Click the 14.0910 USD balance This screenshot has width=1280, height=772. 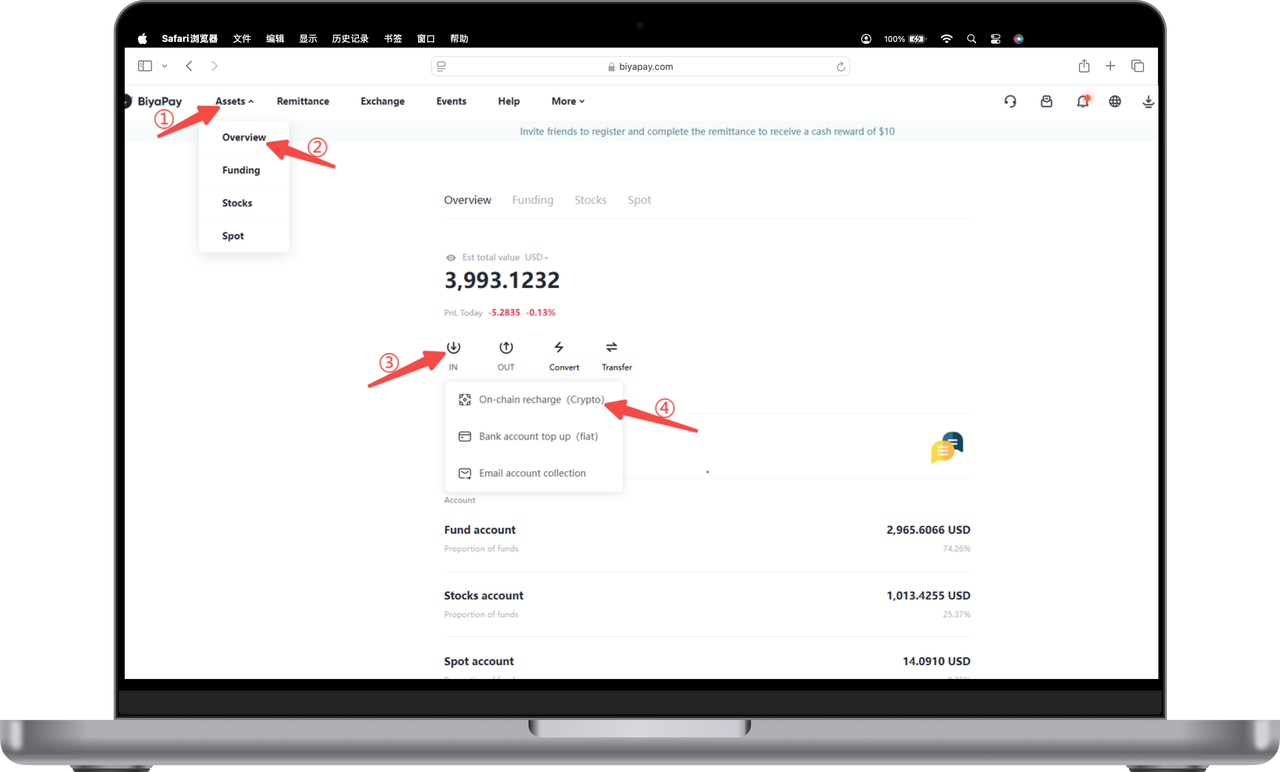(x=936, y=661)
